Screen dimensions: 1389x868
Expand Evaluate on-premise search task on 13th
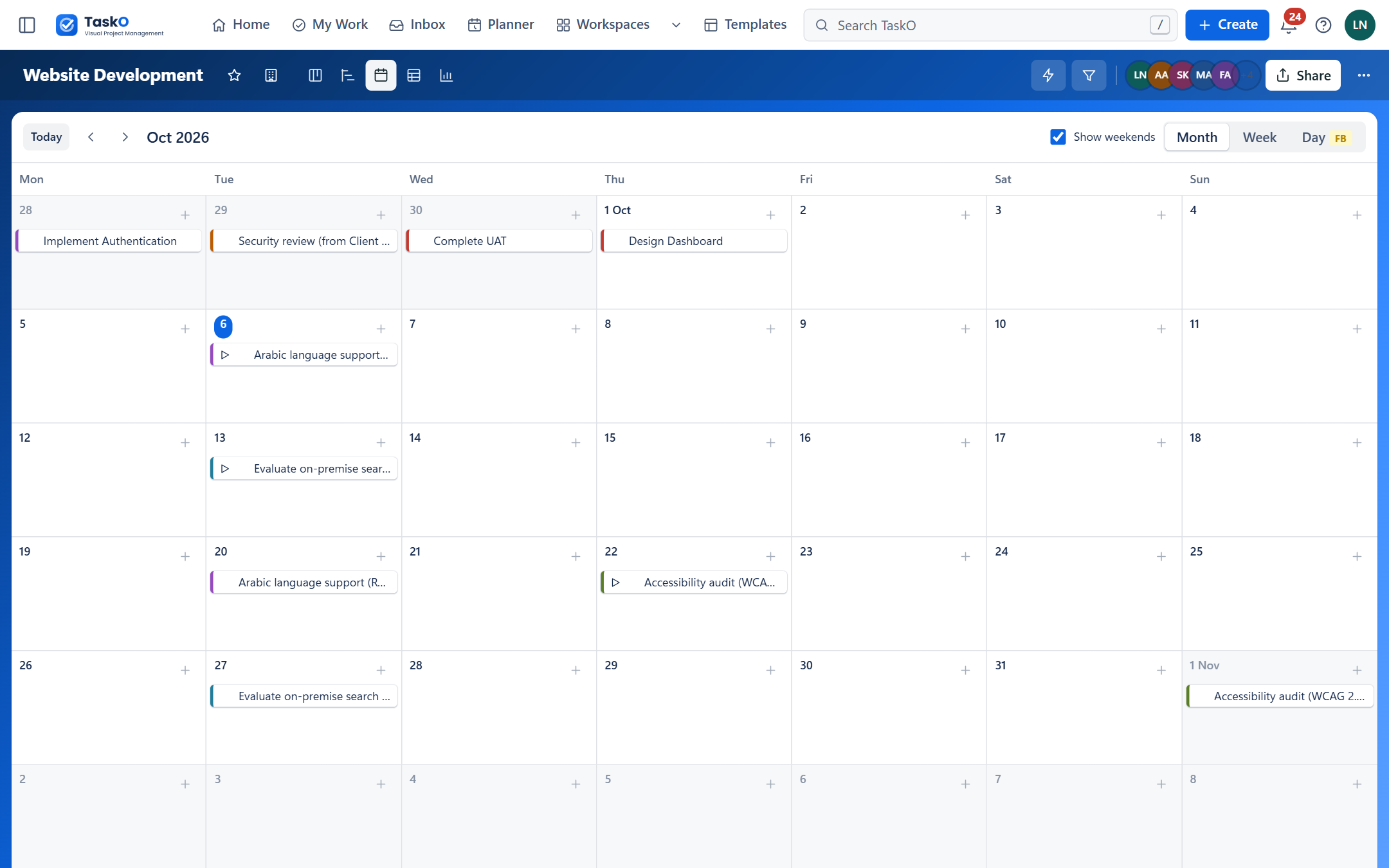(225, 469)
